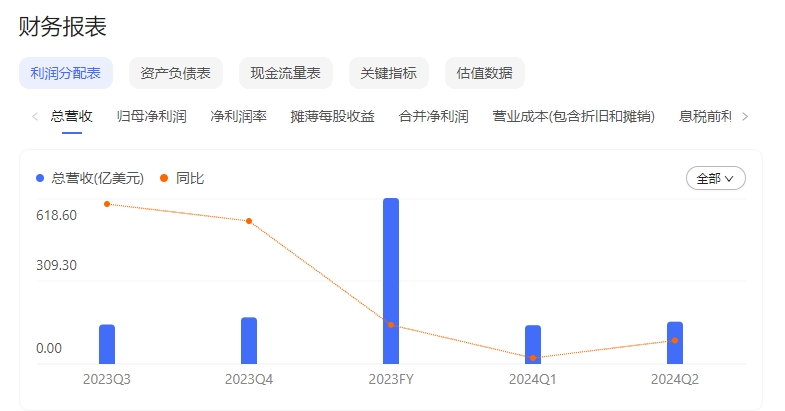Select 营业成本(包含折旧和摊销) metric
The width and height of the screenshot is (785, 411).
[x=573, y=116]
